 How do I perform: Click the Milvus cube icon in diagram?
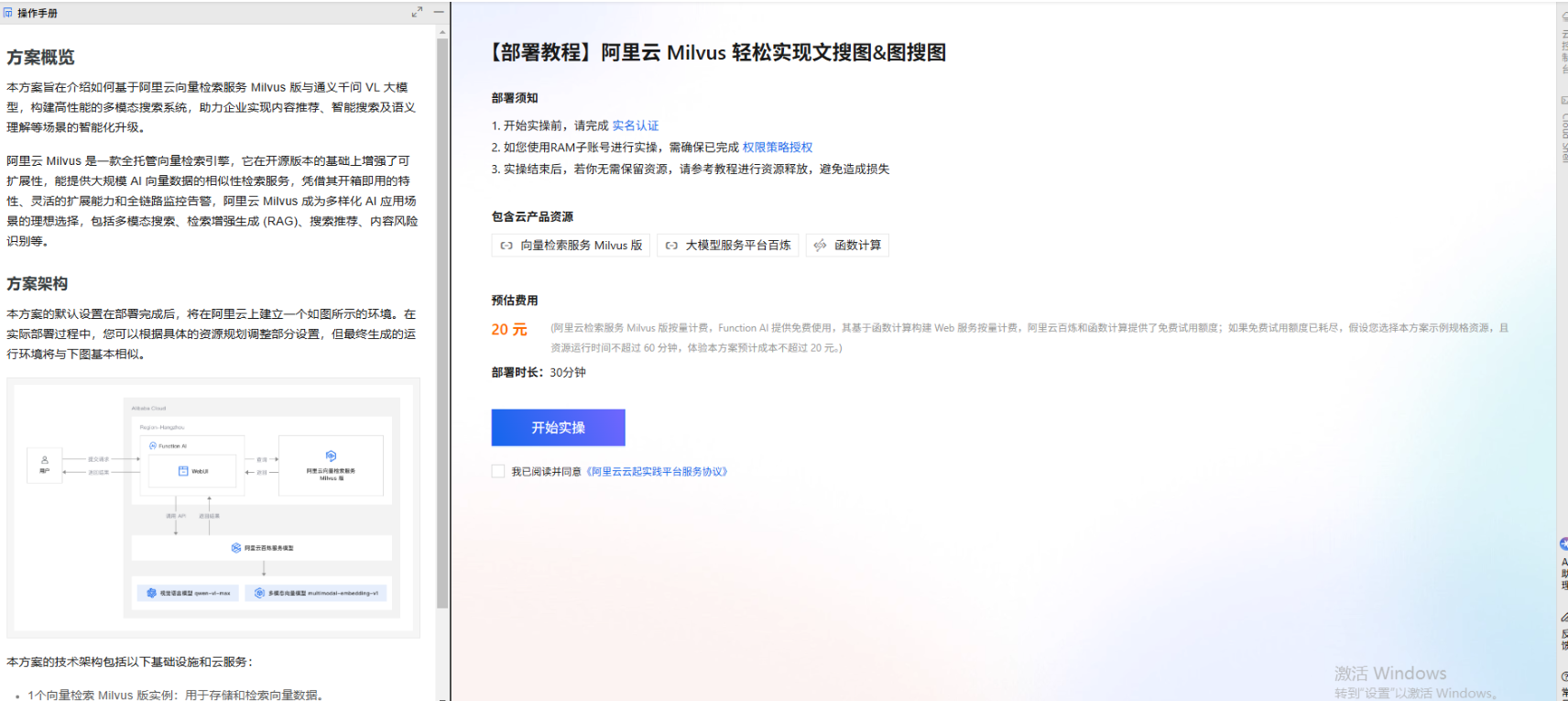pyautogui.click(x=331, y=455)
